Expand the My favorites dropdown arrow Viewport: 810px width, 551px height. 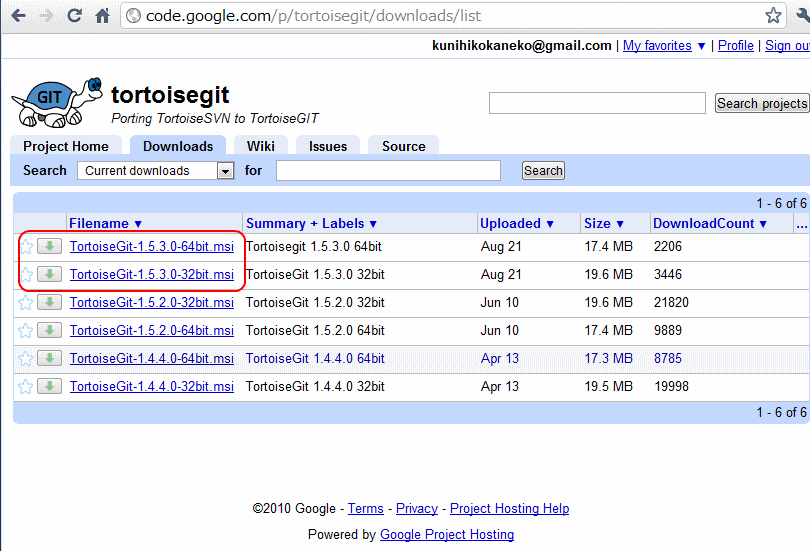701,46
